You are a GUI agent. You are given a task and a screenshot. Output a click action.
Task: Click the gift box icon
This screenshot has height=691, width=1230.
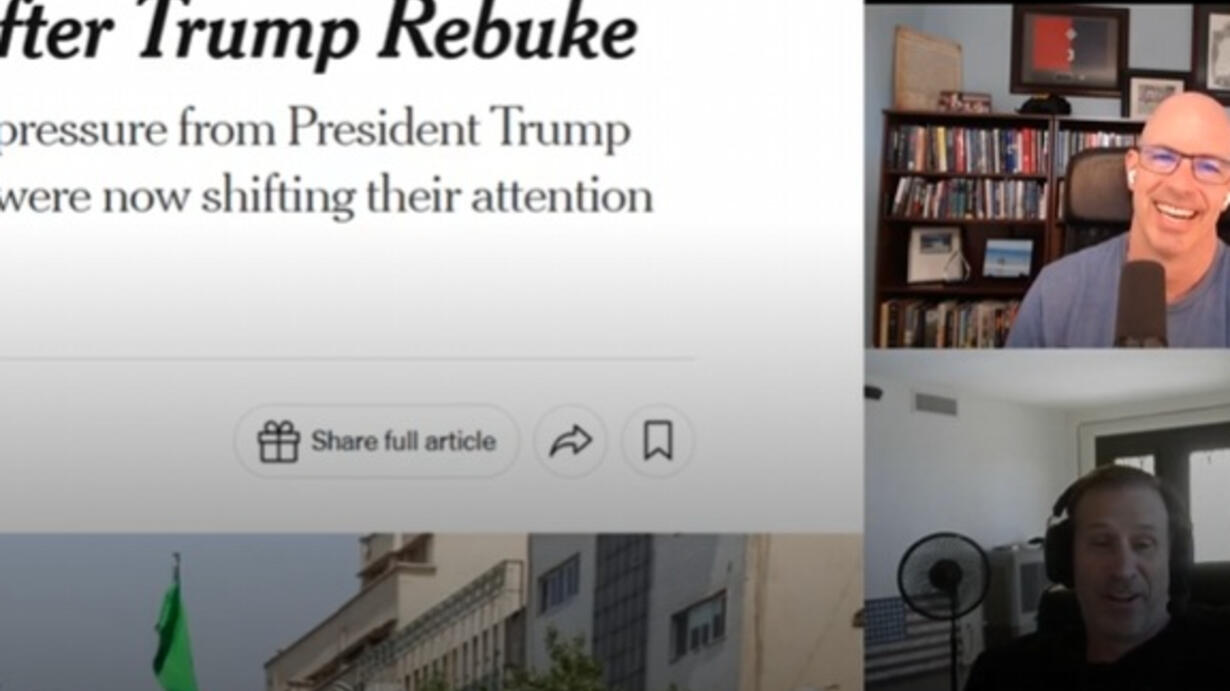(278, 441)
